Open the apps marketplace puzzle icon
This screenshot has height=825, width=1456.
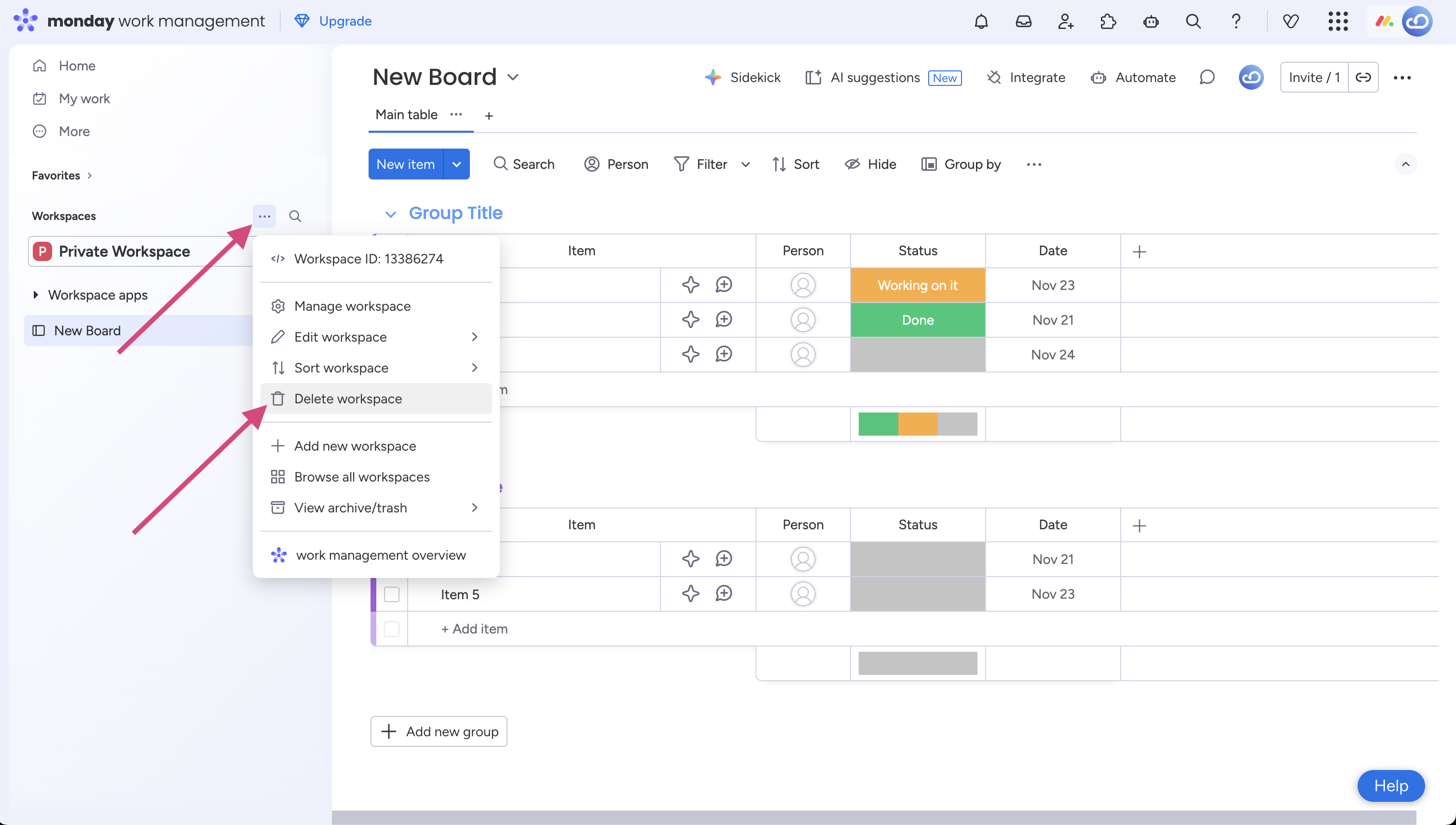coord(1108,22)
